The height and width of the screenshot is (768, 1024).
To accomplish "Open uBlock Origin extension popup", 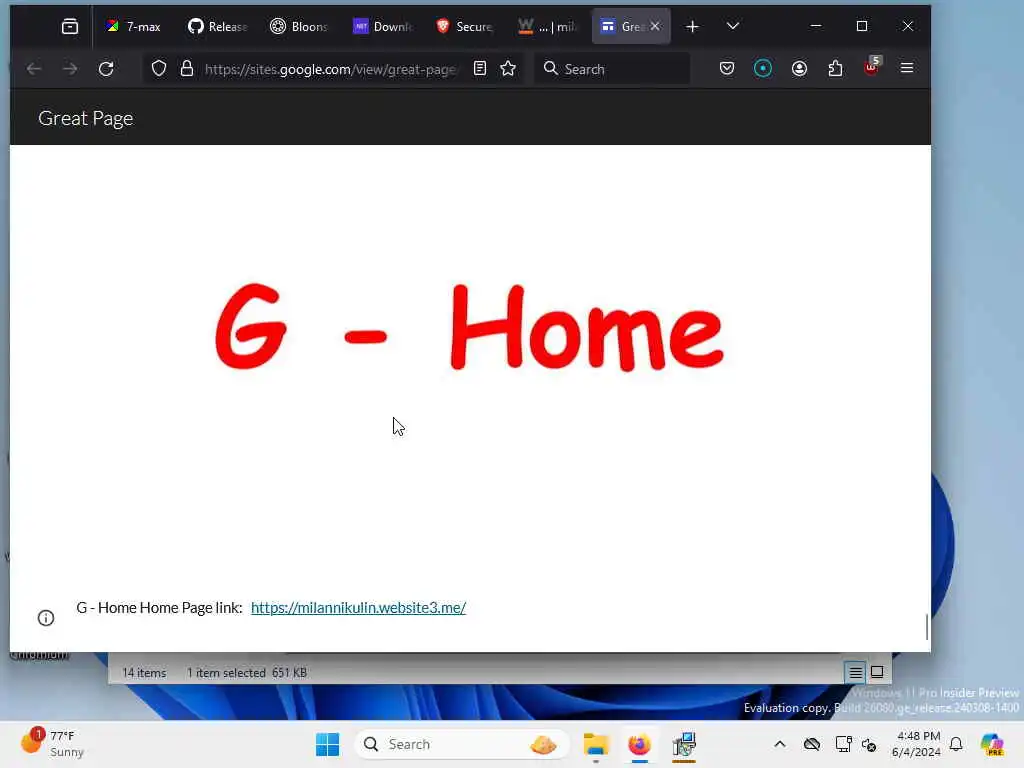I will [x=872, y=67].
